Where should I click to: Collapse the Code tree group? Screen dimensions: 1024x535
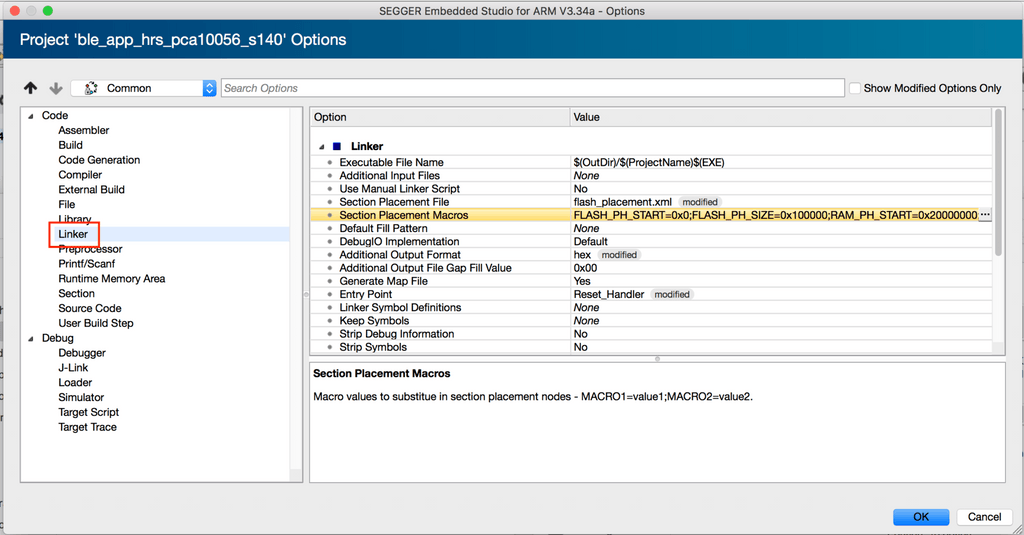(x=31, y=116)
